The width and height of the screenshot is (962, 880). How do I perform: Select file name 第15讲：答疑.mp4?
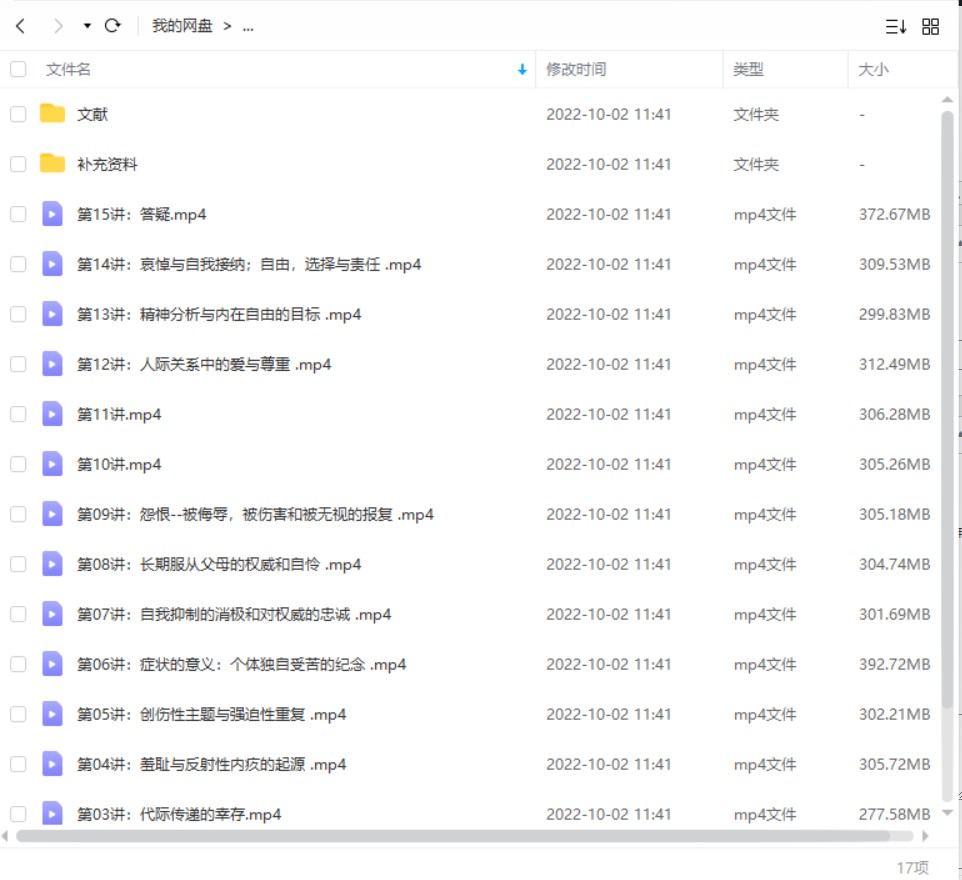point(141,214)
